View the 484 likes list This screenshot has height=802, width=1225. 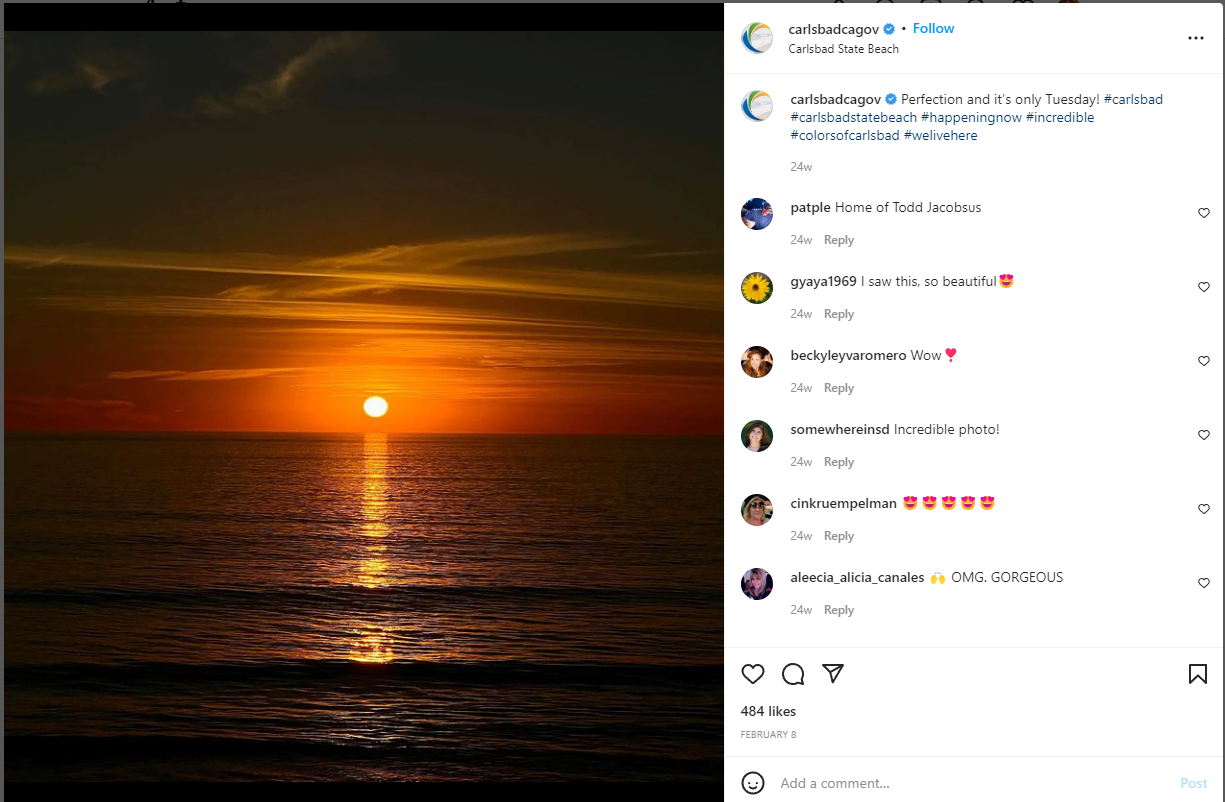[x=768, y=711]
